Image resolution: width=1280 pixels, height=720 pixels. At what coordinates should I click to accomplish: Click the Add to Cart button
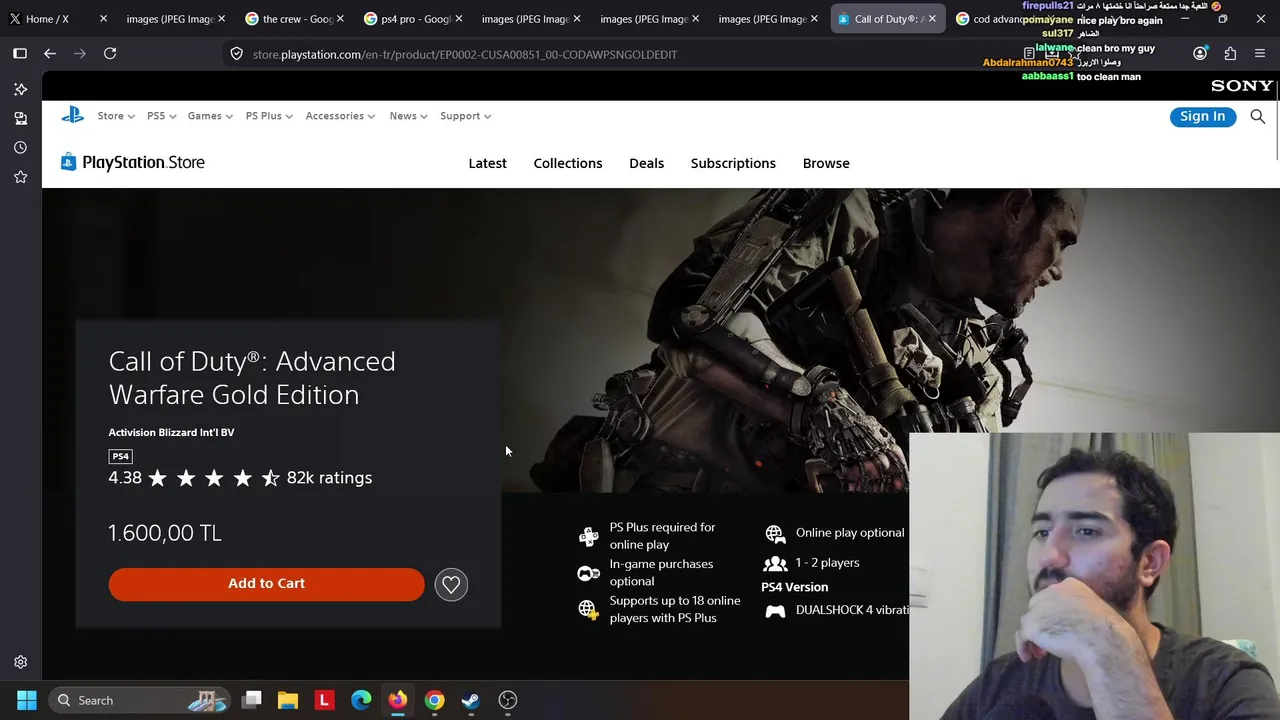[266, 584]
